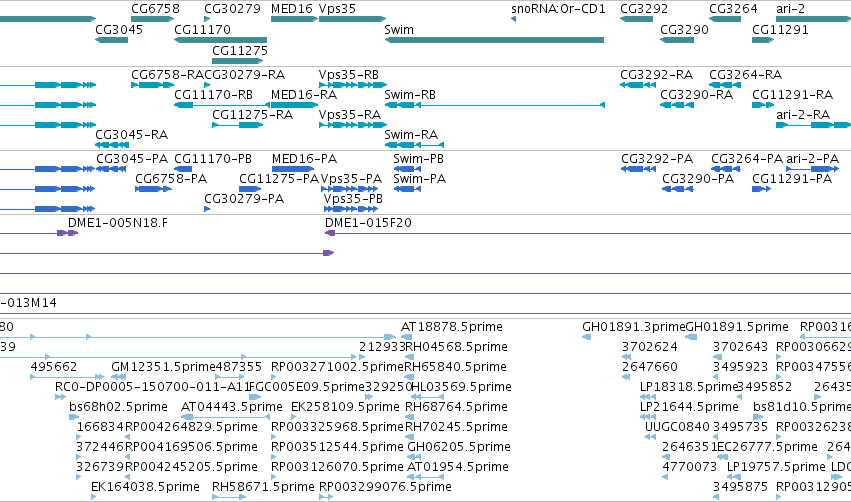
Task: Select the MED16-PA coding bar
Action: click(x=293, y=169)
